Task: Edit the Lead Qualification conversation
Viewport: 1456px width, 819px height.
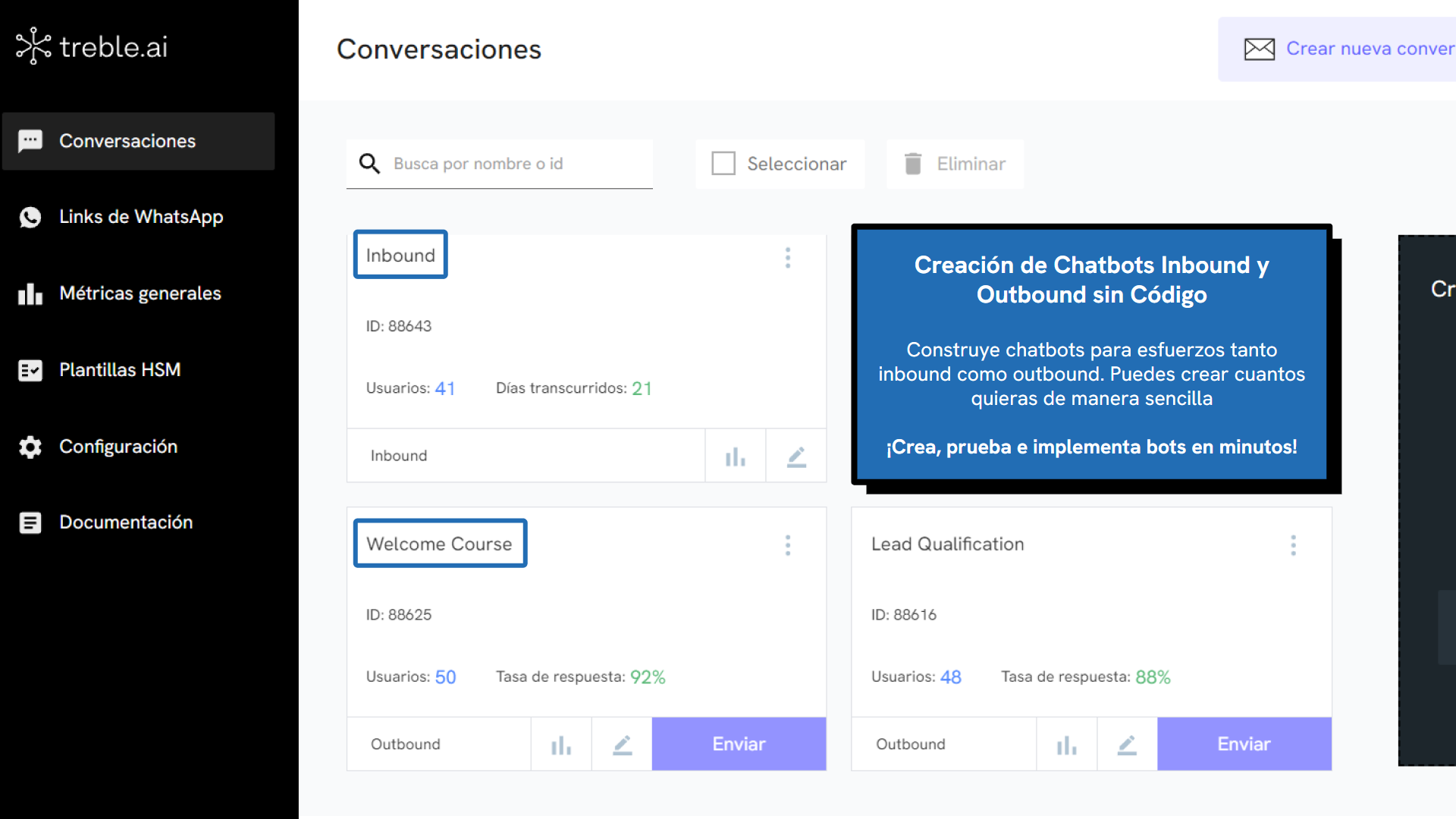Action: click(x=1127, y=745)
